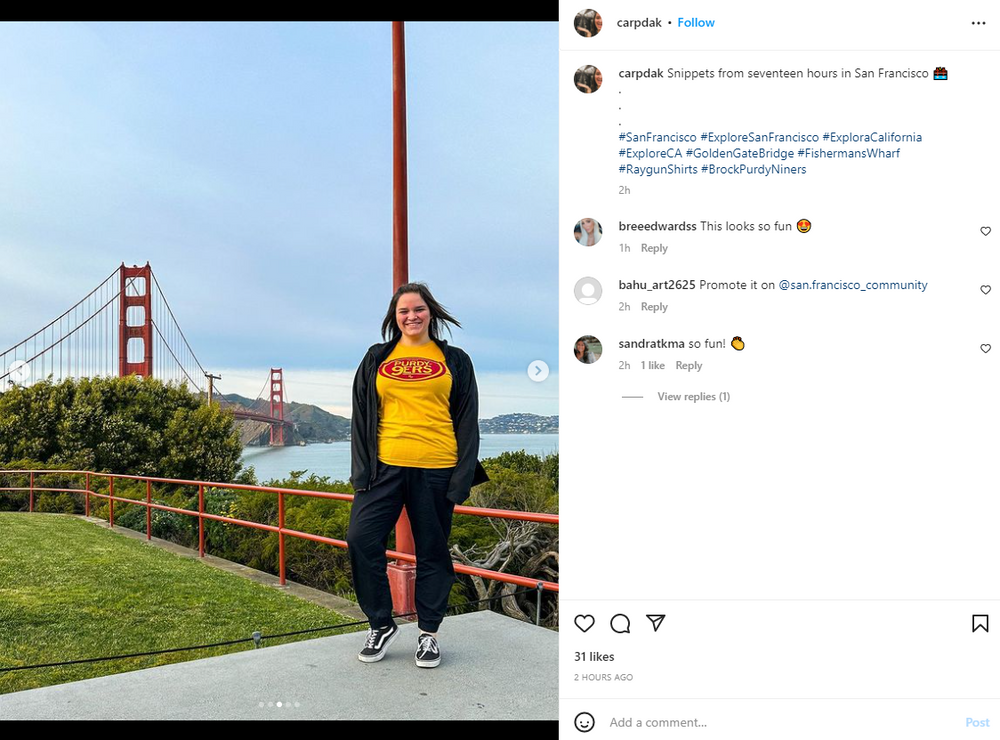Select the carousel pagination dots
This screenshot has width=1000, height=740.
(x=279, y=704)
